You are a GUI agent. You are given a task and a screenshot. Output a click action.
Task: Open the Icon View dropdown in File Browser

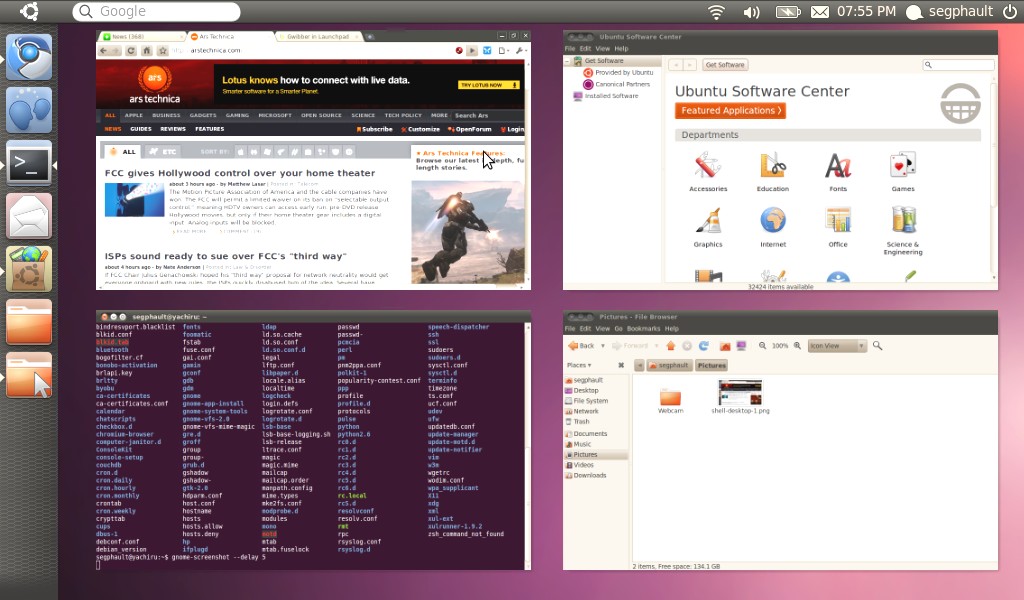(x=837, y=345)
